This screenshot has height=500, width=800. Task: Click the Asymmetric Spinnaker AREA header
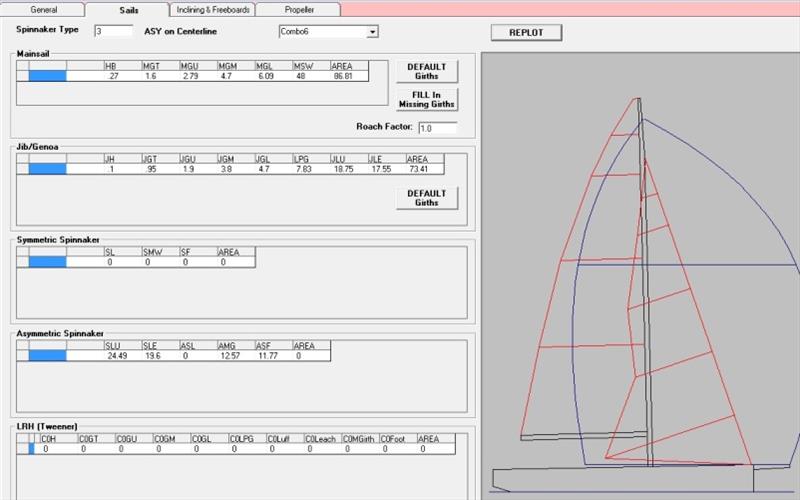click(x=312, y=345)
